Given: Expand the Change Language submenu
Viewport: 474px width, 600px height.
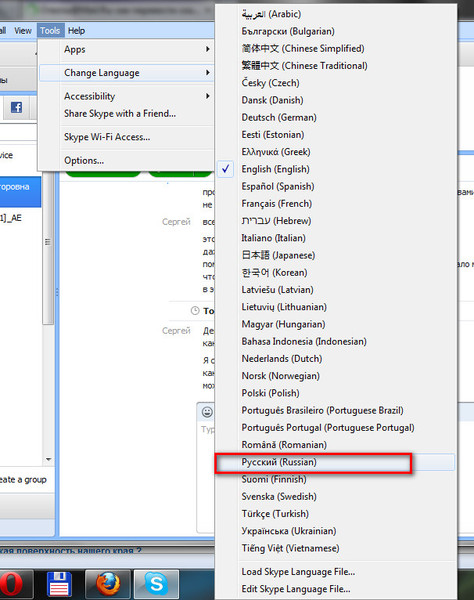Looking at the screenshot, I should coord(126,73).
